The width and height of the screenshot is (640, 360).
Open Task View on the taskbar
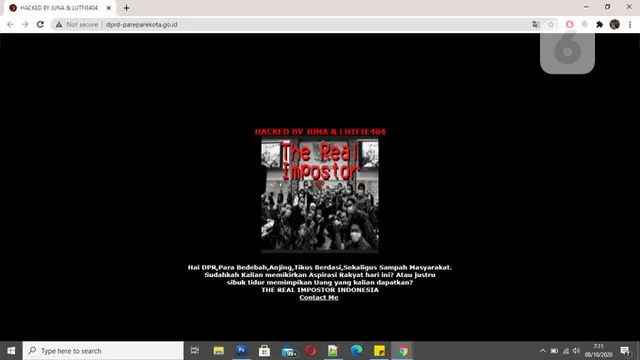(x=195, y=351)
